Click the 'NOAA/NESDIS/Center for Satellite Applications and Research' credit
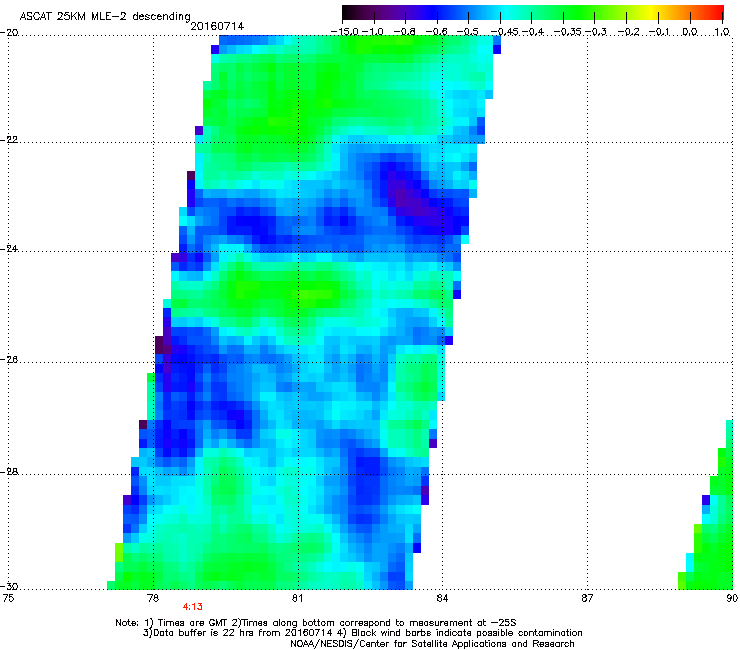The height and width of the screenshot is (650, 740). coord(432,643)
